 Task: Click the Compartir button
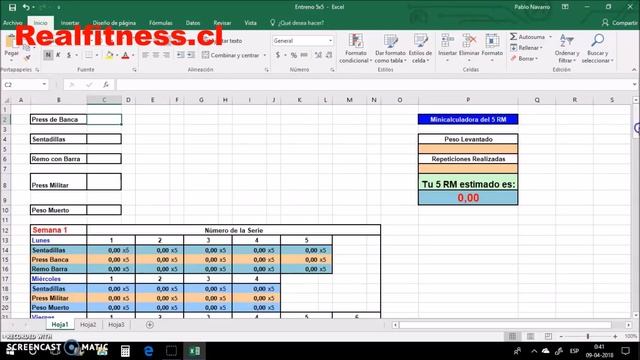[620, 23]
